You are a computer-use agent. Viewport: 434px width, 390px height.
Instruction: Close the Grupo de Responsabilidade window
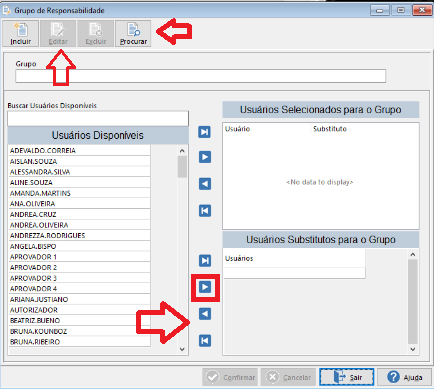[x=422, y=10]
